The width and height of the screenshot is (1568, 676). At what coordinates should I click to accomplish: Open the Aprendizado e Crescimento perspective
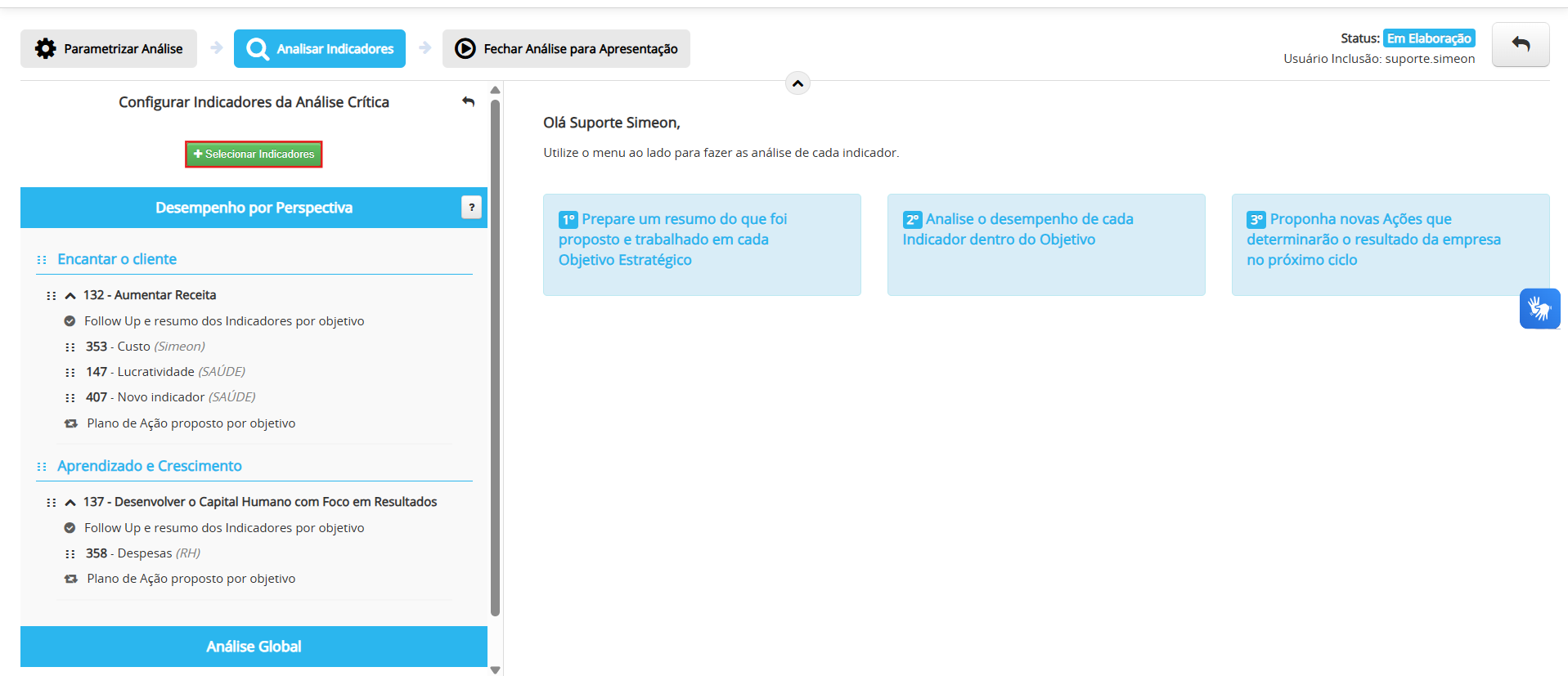pyautogui.click(x=150, y=466)
